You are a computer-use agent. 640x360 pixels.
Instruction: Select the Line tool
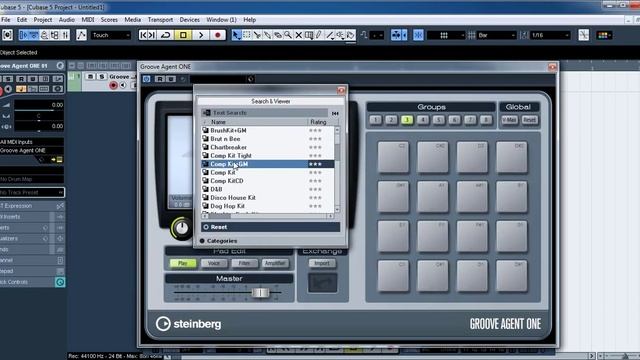pyautogui.click(x=330, y=35)
